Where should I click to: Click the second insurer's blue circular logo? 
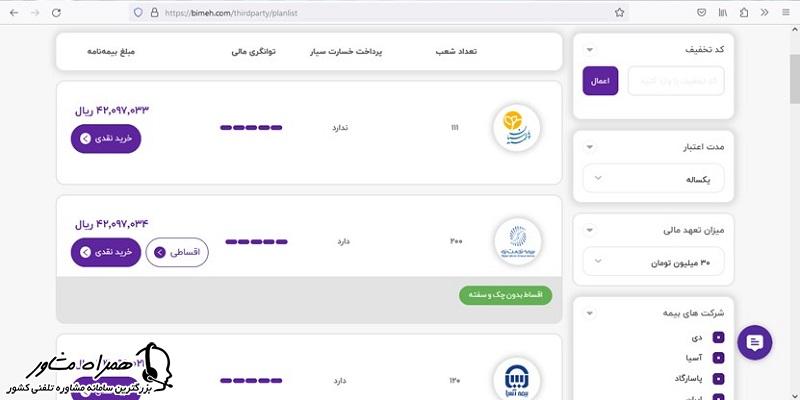pos(516,241)
